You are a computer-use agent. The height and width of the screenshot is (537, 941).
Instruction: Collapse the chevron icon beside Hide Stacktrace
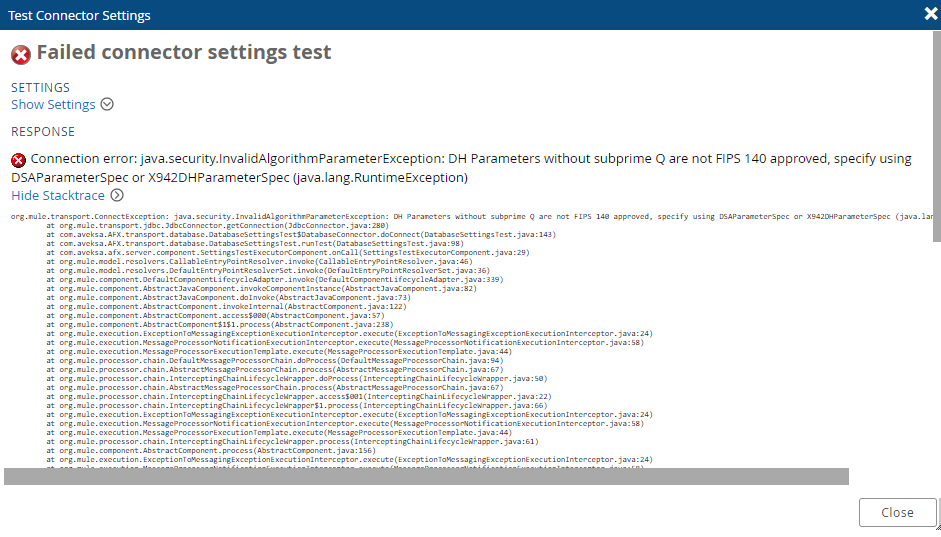(117, 195)
